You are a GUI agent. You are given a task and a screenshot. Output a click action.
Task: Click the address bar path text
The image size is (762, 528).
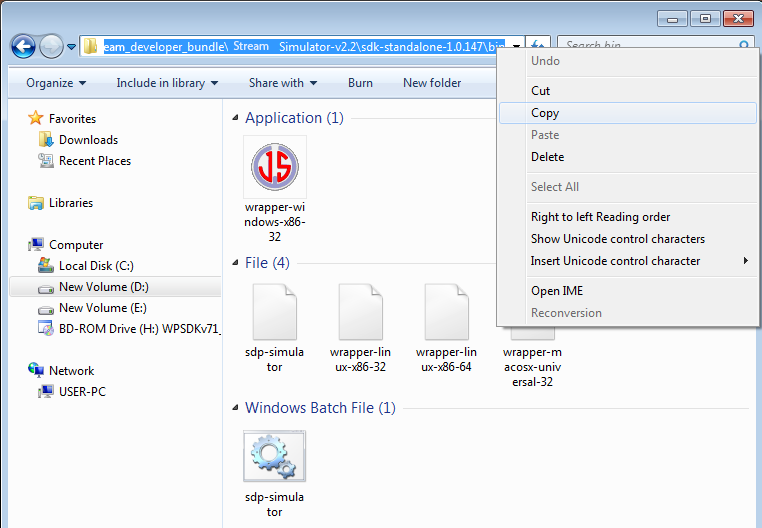coord(304,47)
